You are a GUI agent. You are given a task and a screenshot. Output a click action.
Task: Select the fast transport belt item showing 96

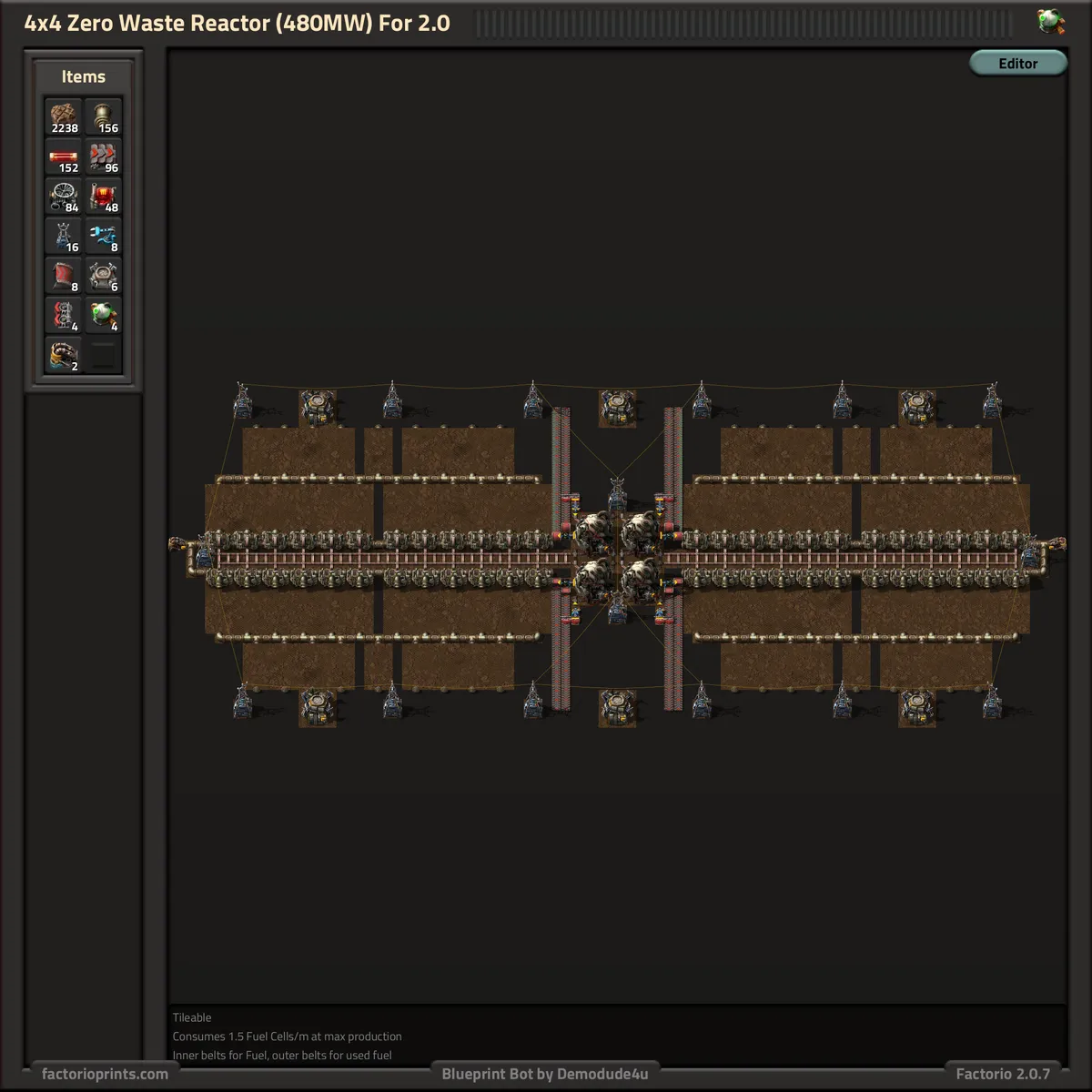click(x=104, y=157)
